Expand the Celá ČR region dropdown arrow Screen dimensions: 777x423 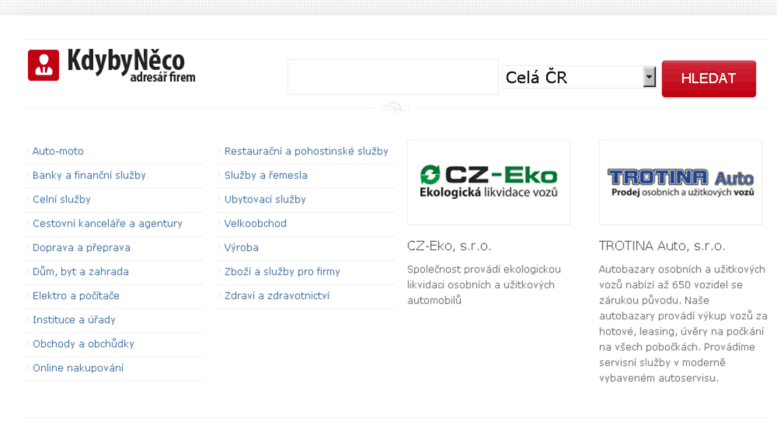[649, 77]
